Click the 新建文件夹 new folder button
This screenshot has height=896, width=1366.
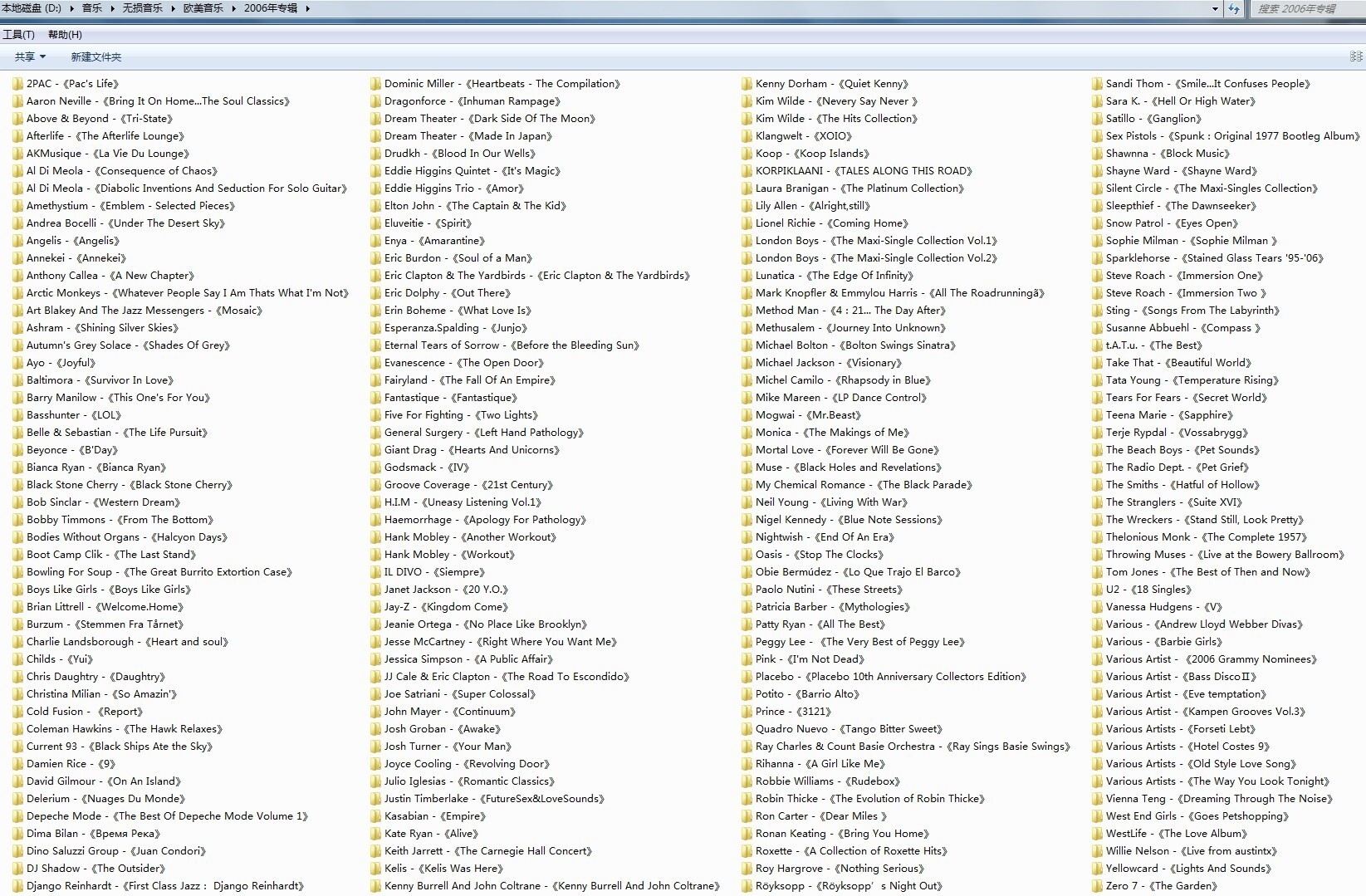[95, 57]
